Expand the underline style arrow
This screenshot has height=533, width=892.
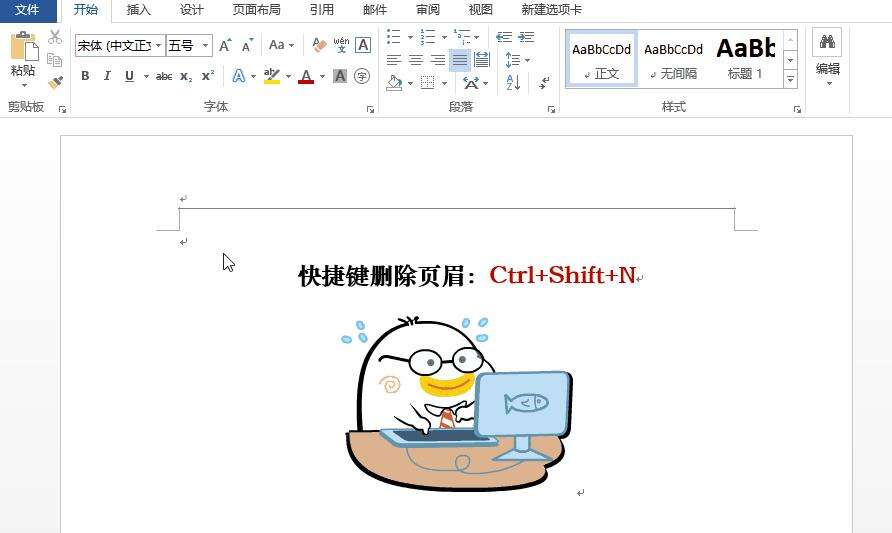pyautogui.click(x=146, y=76)
